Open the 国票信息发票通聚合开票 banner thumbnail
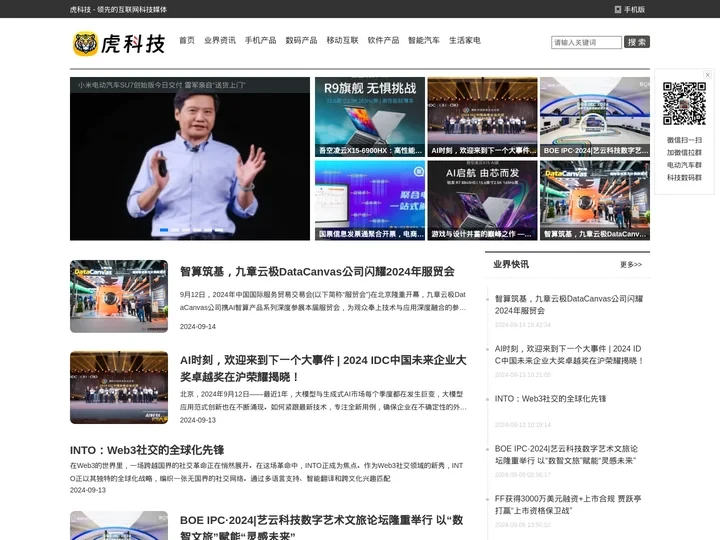720x540 pixels. 370,200
